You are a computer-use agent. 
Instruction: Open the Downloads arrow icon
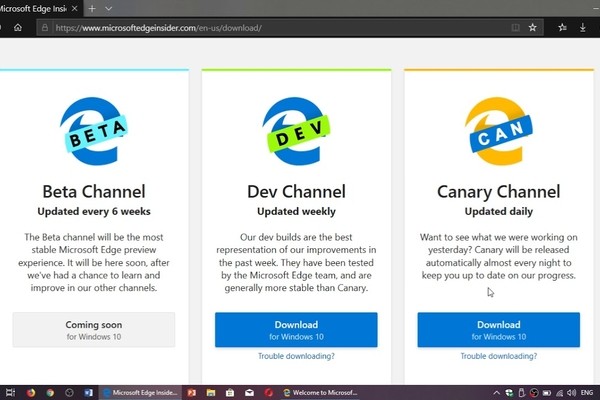click(x=582, y=28)
